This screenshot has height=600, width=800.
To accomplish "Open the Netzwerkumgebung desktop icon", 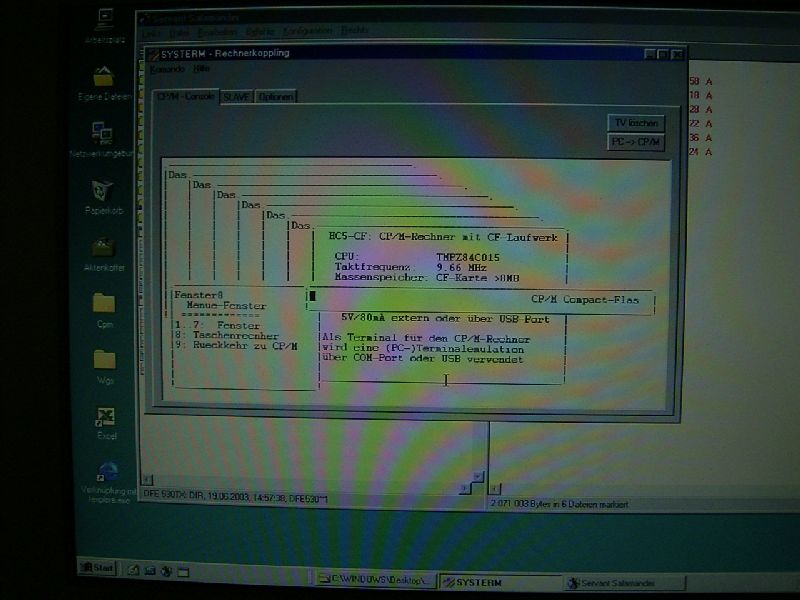I will pos(102,133).
